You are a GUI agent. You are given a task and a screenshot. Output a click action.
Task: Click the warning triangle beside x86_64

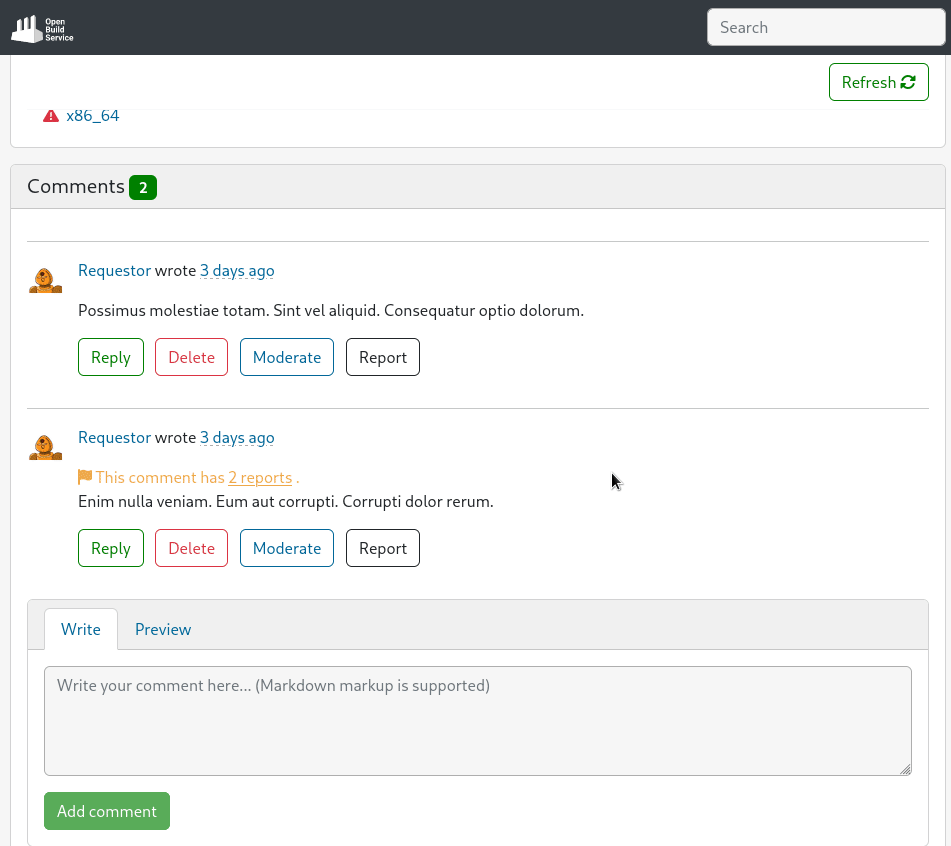click(x=51, y=115)
